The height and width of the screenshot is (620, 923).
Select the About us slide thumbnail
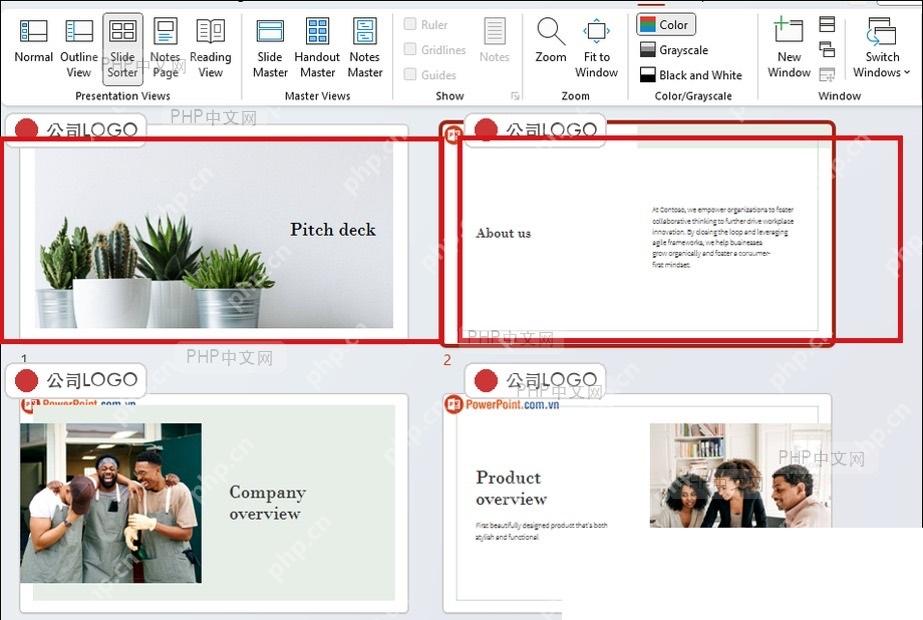coord(638,233)
